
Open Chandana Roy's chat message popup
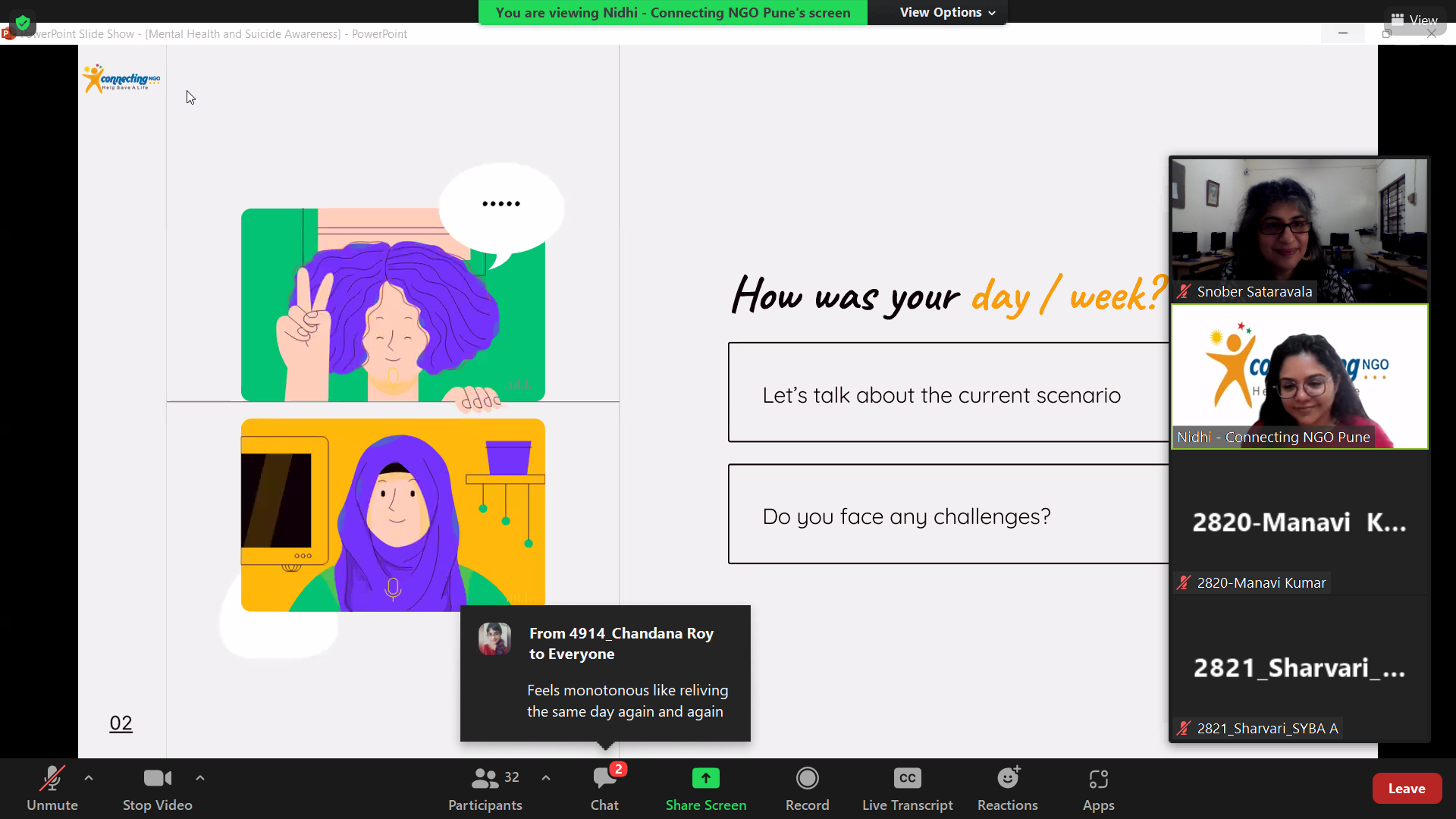click(605, 673)
